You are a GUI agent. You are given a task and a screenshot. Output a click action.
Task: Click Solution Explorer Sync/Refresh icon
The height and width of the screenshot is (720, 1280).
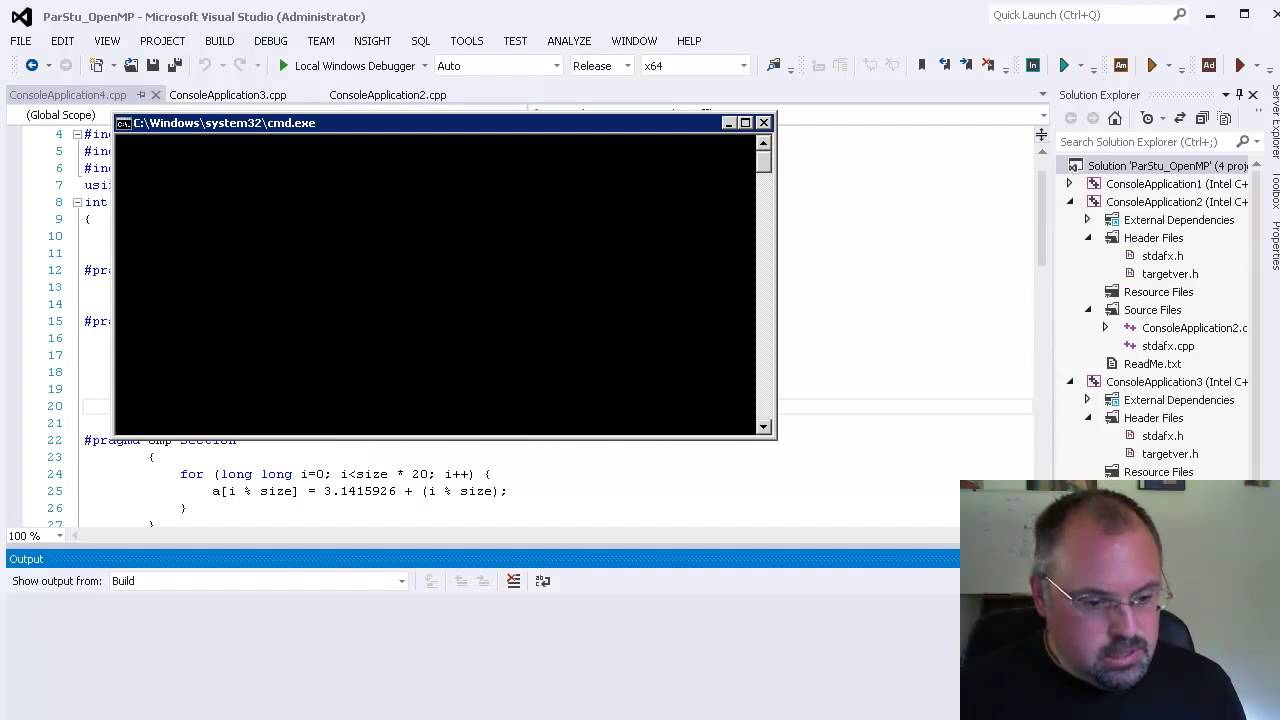point(1180,118)
